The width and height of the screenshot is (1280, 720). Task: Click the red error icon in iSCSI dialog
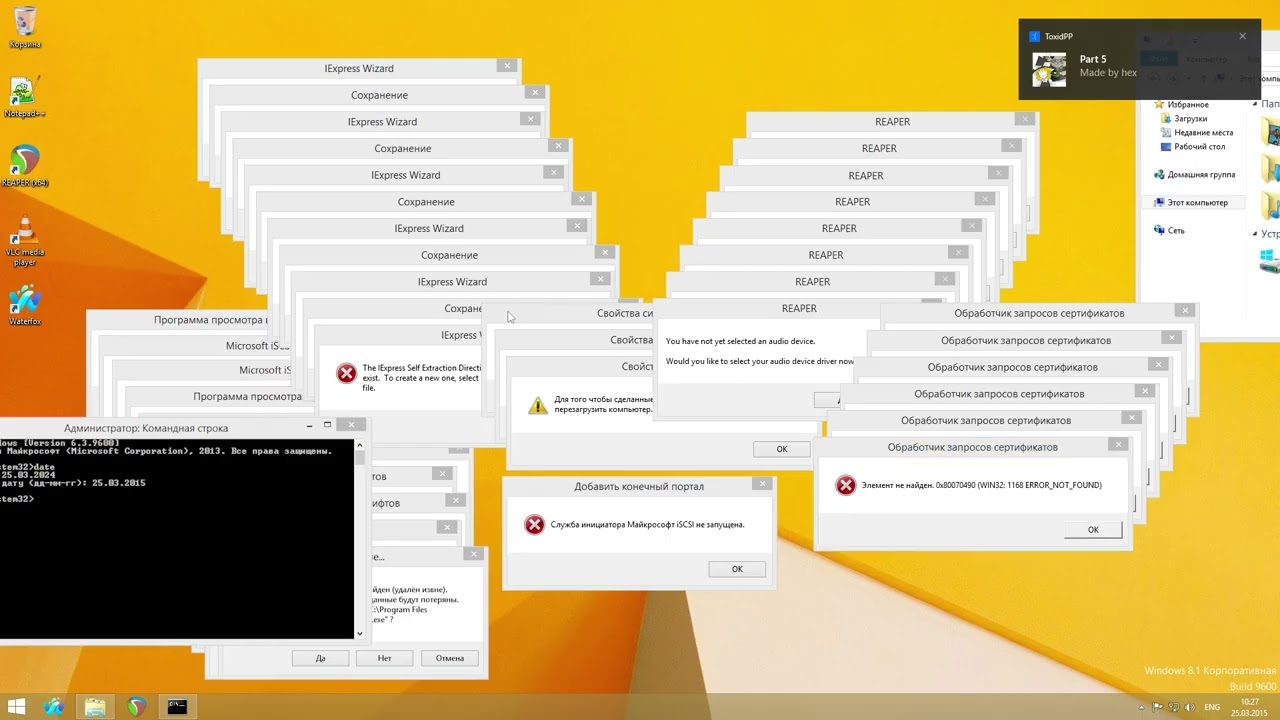(535, 525)
